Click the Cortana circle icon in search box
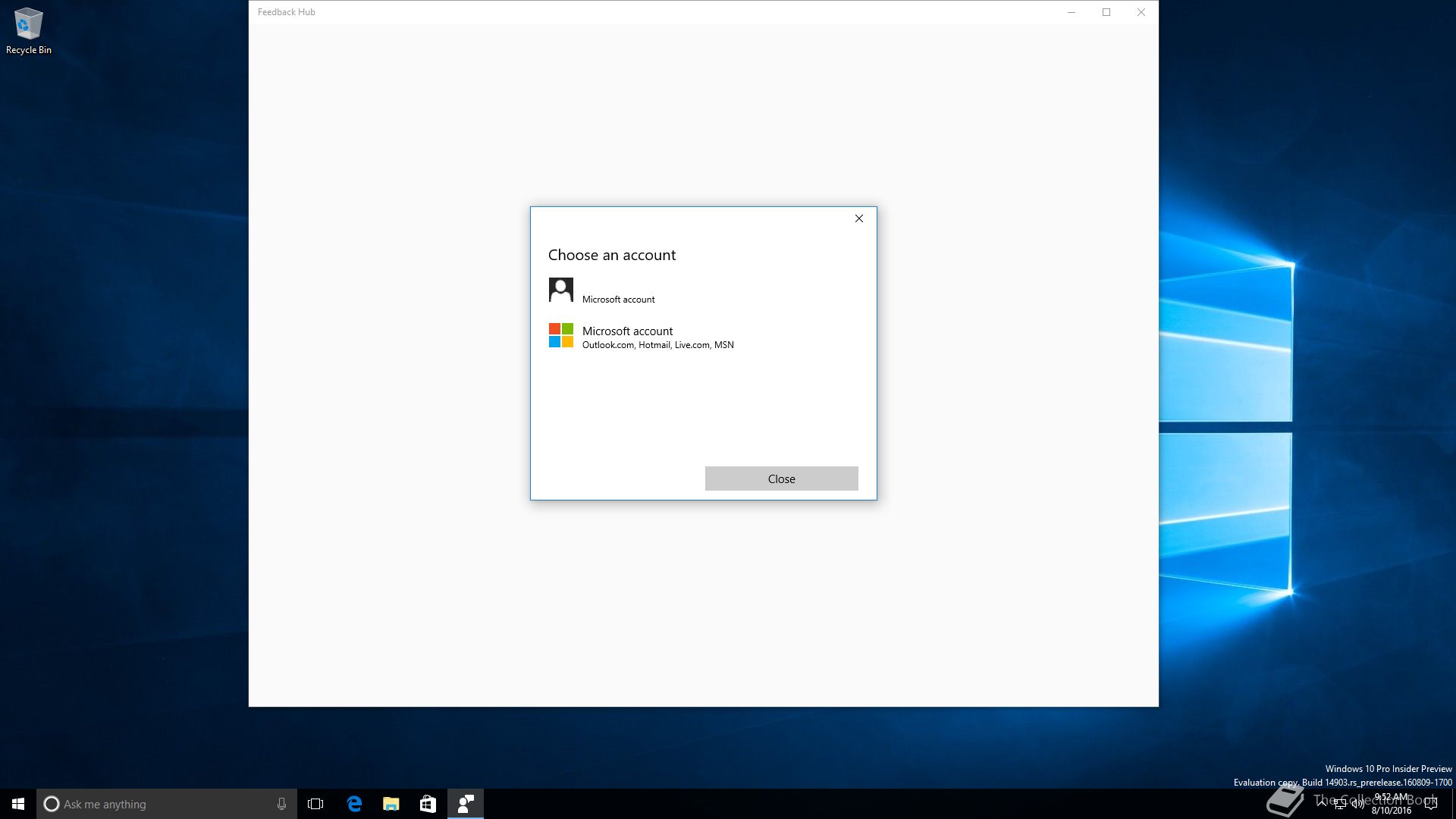 coord(51,804)
